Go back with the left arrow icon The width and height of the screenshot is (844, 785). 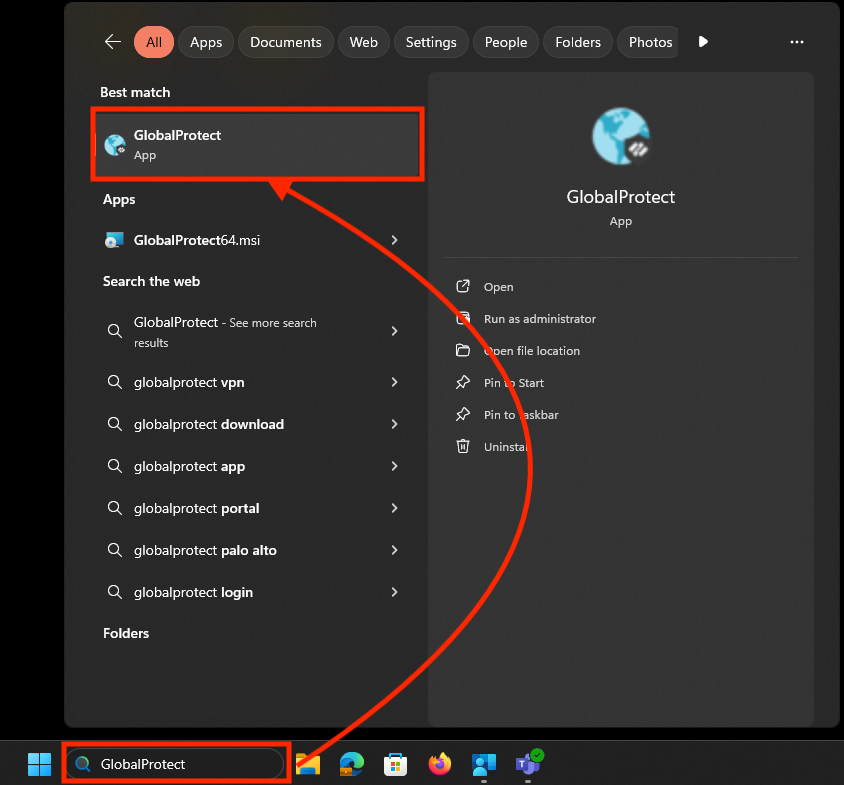(x=112, y=41)
